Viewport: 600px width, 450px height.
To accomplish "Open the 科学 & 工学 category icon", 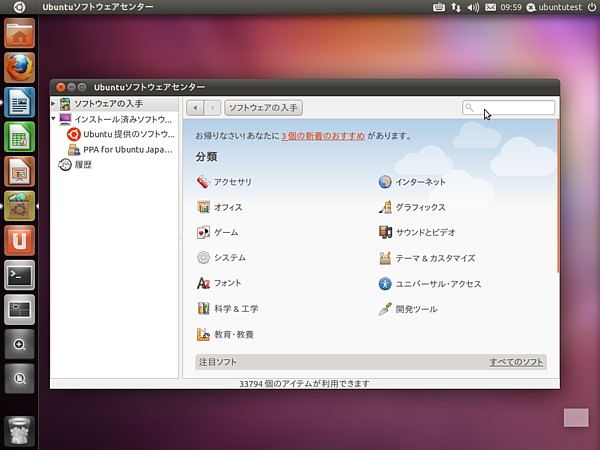I will 203,308.
